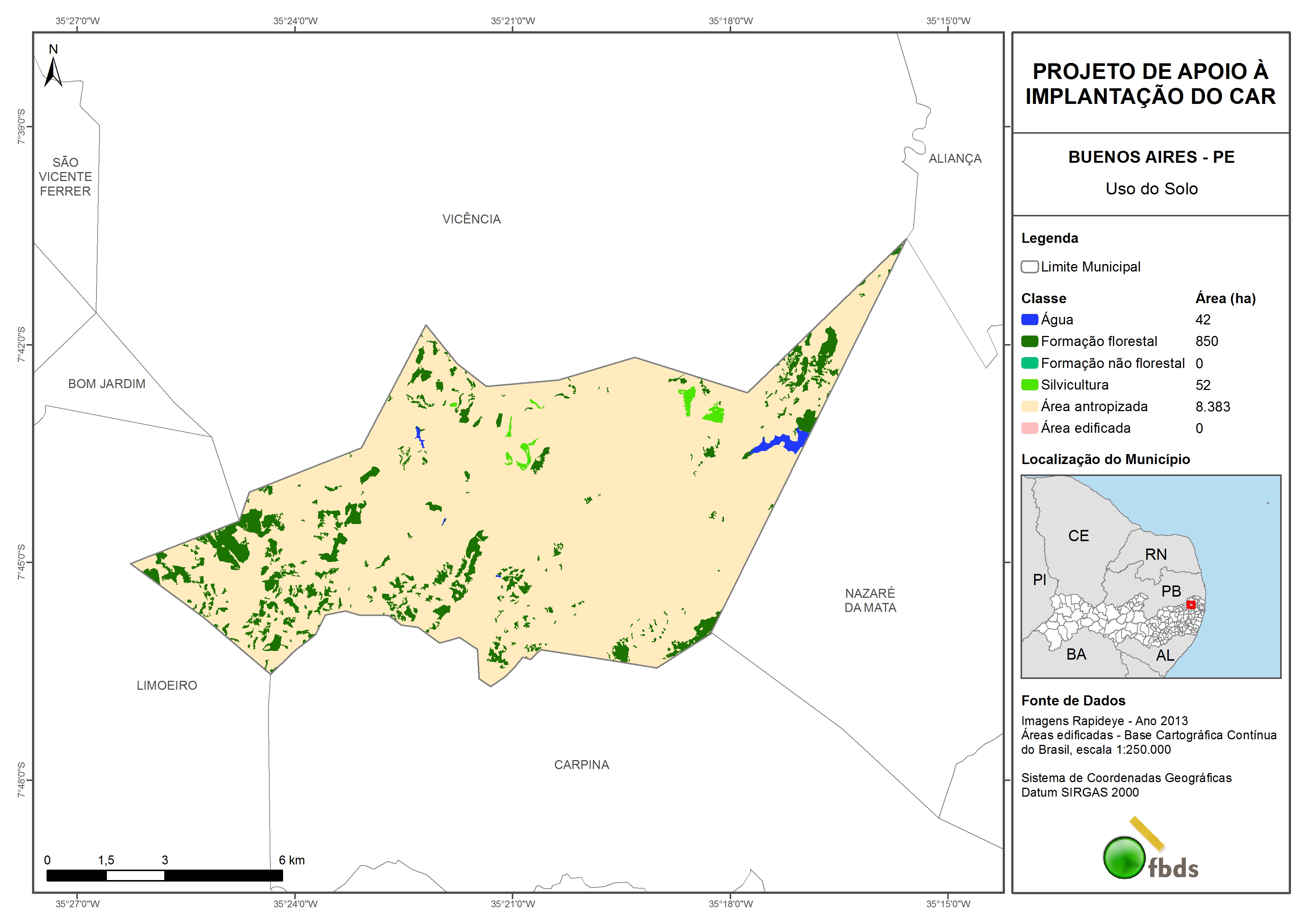
Task: Click the Formação não florestal teal swatch
Action: click(x=1029, y=363)
